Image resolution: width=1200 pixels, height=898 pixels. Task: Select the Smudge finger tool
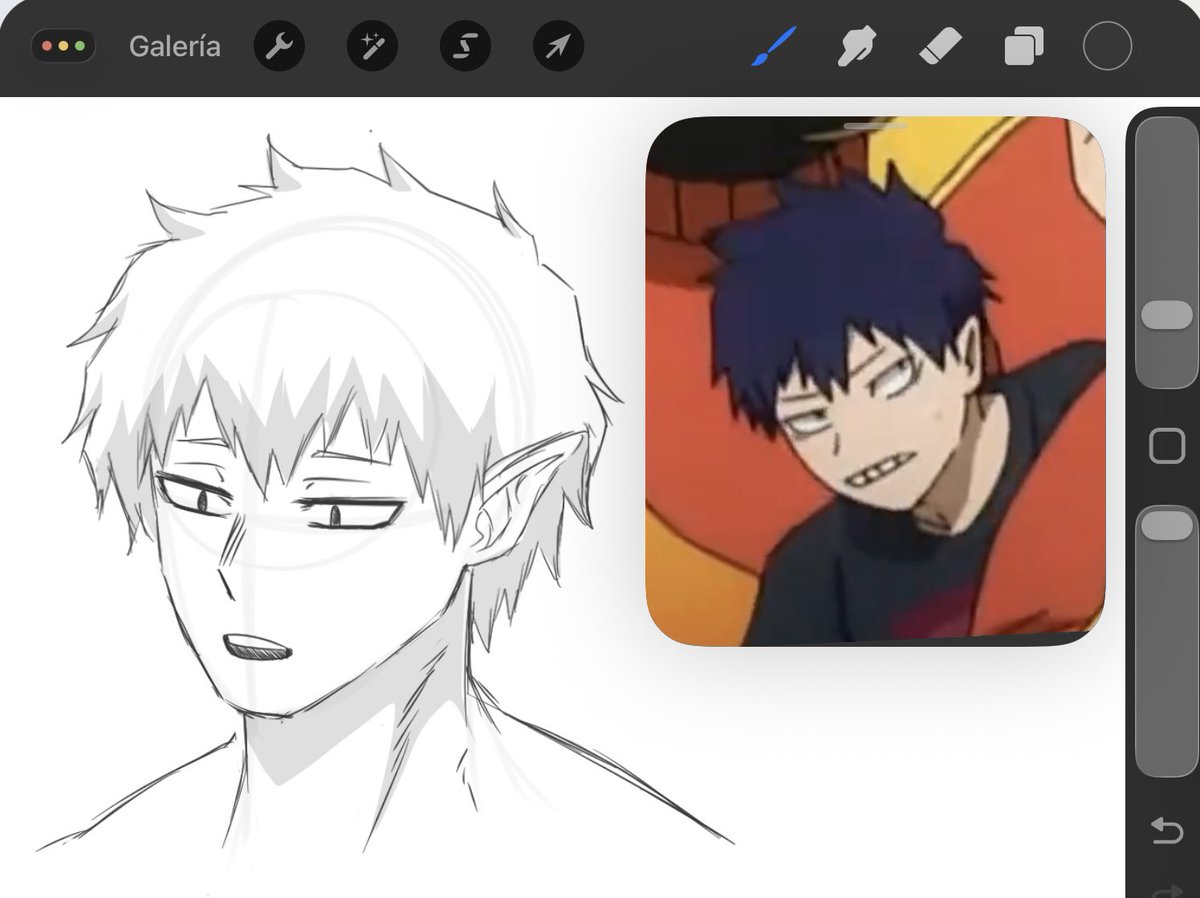[x=856, y=46]
